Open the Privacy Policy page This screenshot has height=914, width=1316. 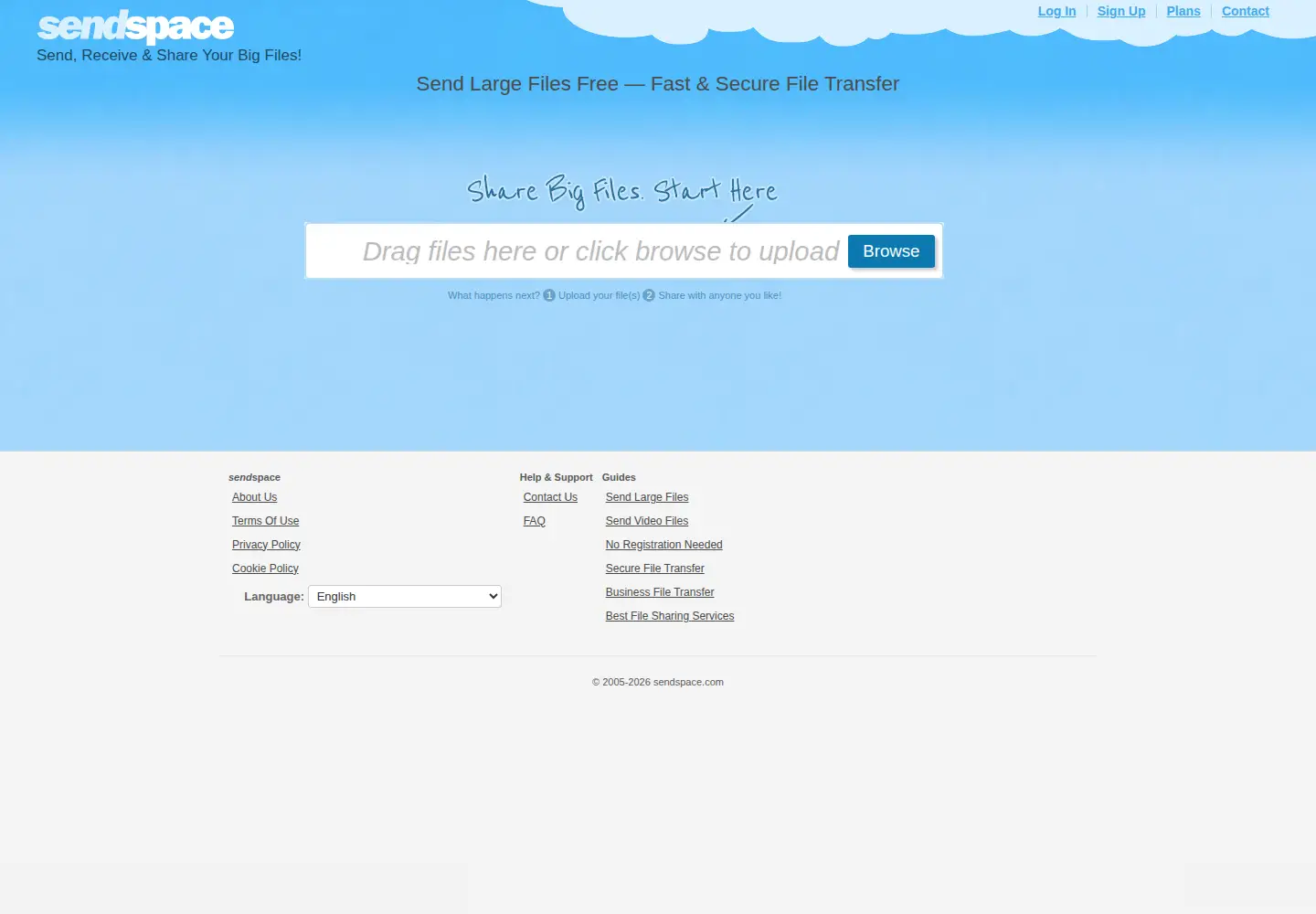[x=266, y=545]
